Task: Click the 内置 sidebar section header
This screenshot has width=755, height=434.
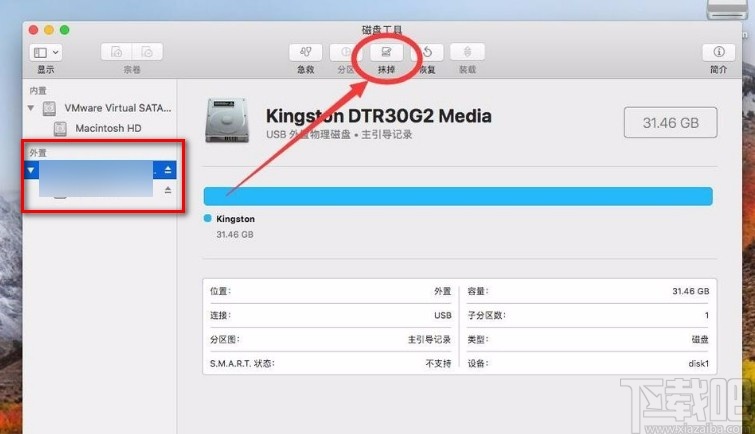Action: tap(38, 91)
